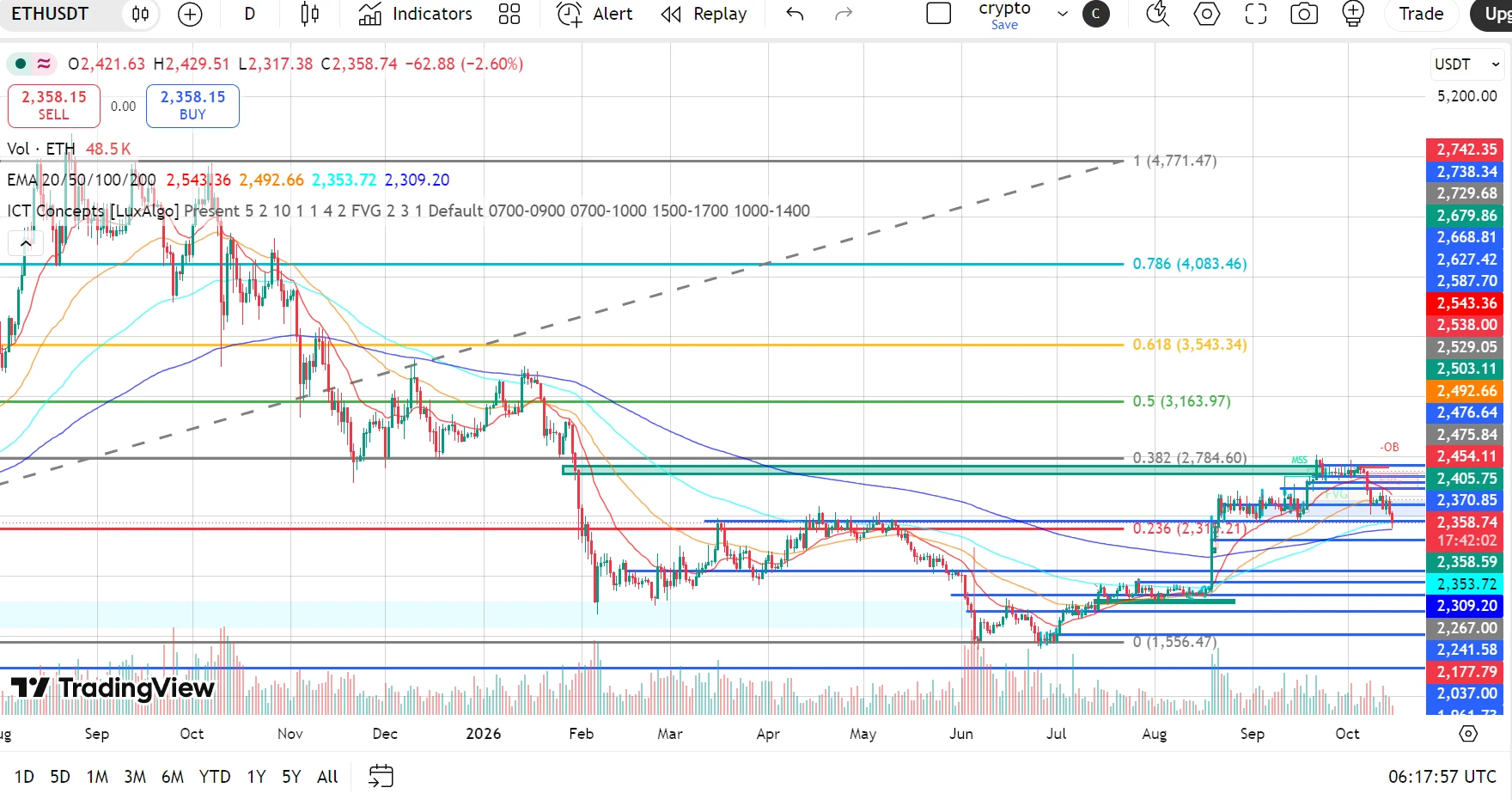Select the 5Y date range

click(291, 777)
